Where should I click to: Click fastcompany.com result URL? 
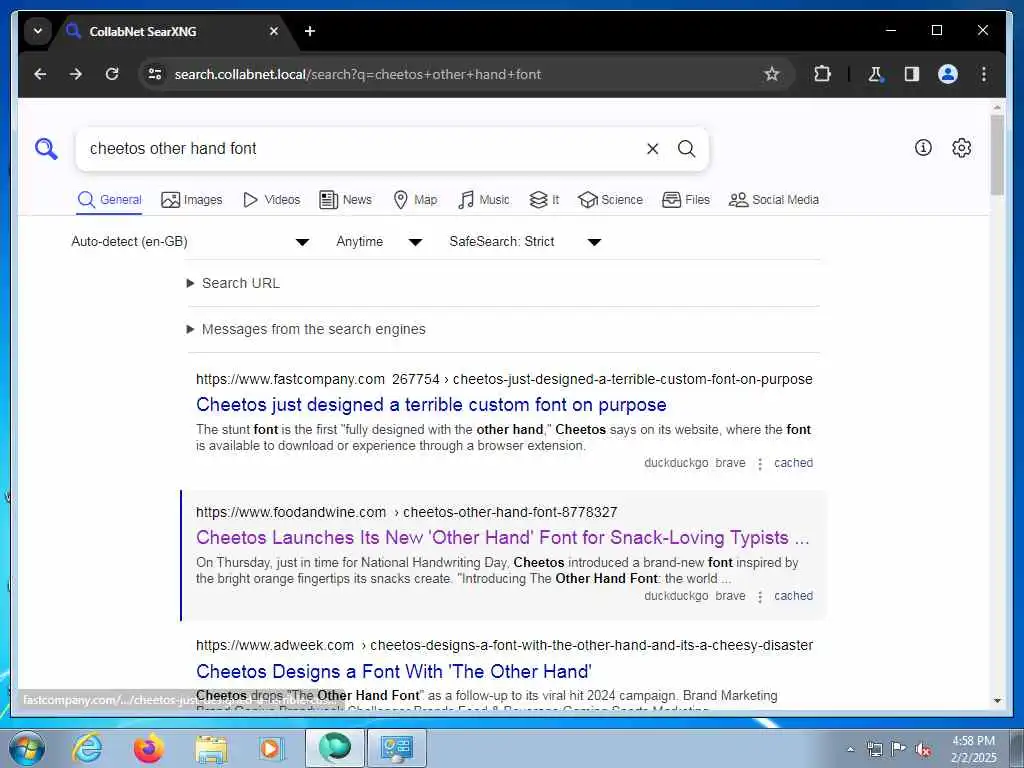click(x=504, y=379)
